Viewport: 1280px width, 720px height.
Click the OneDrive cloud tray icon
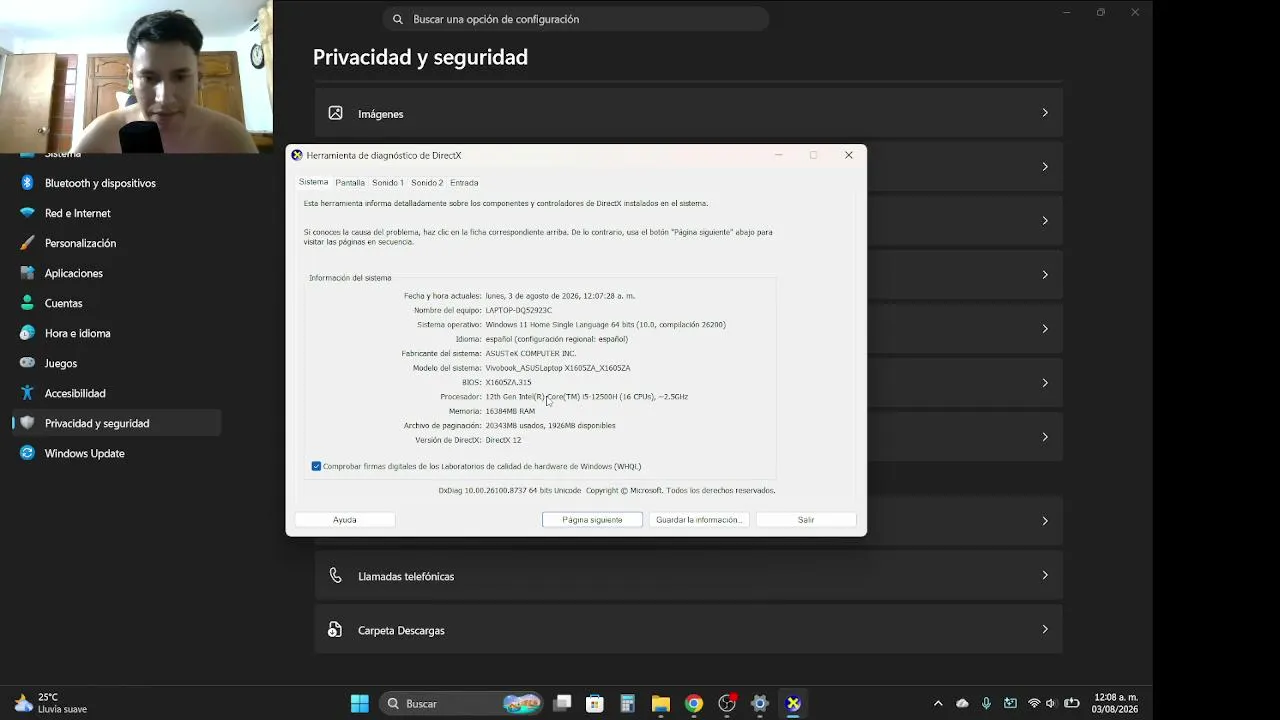(x=962, y=703)
